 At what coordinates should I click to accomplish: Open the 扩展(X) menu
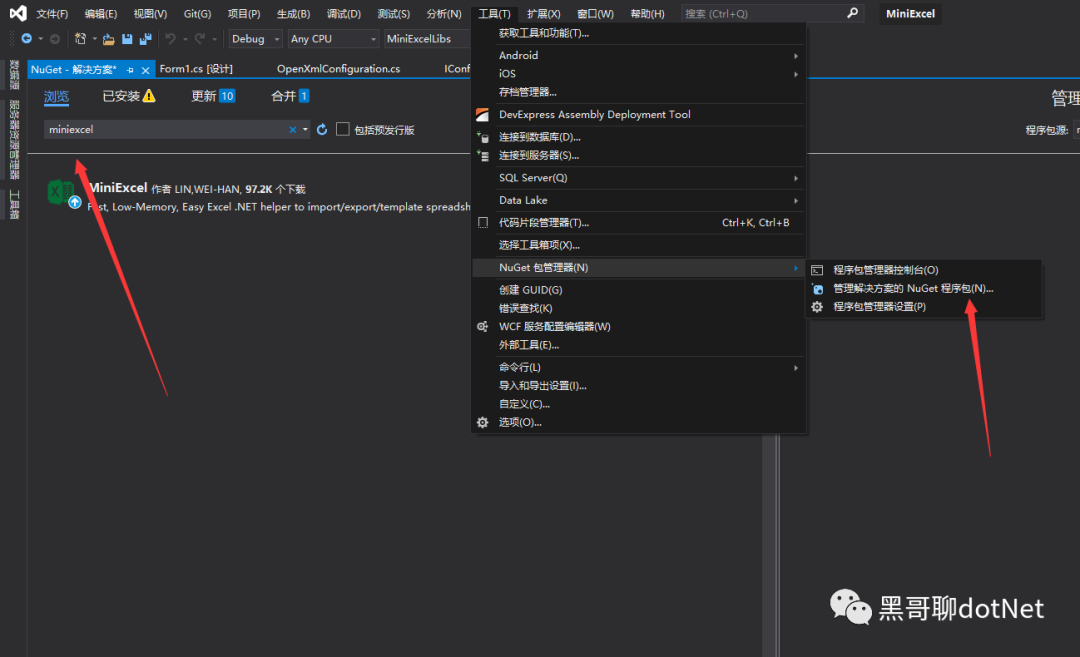(x=543, y=14)
